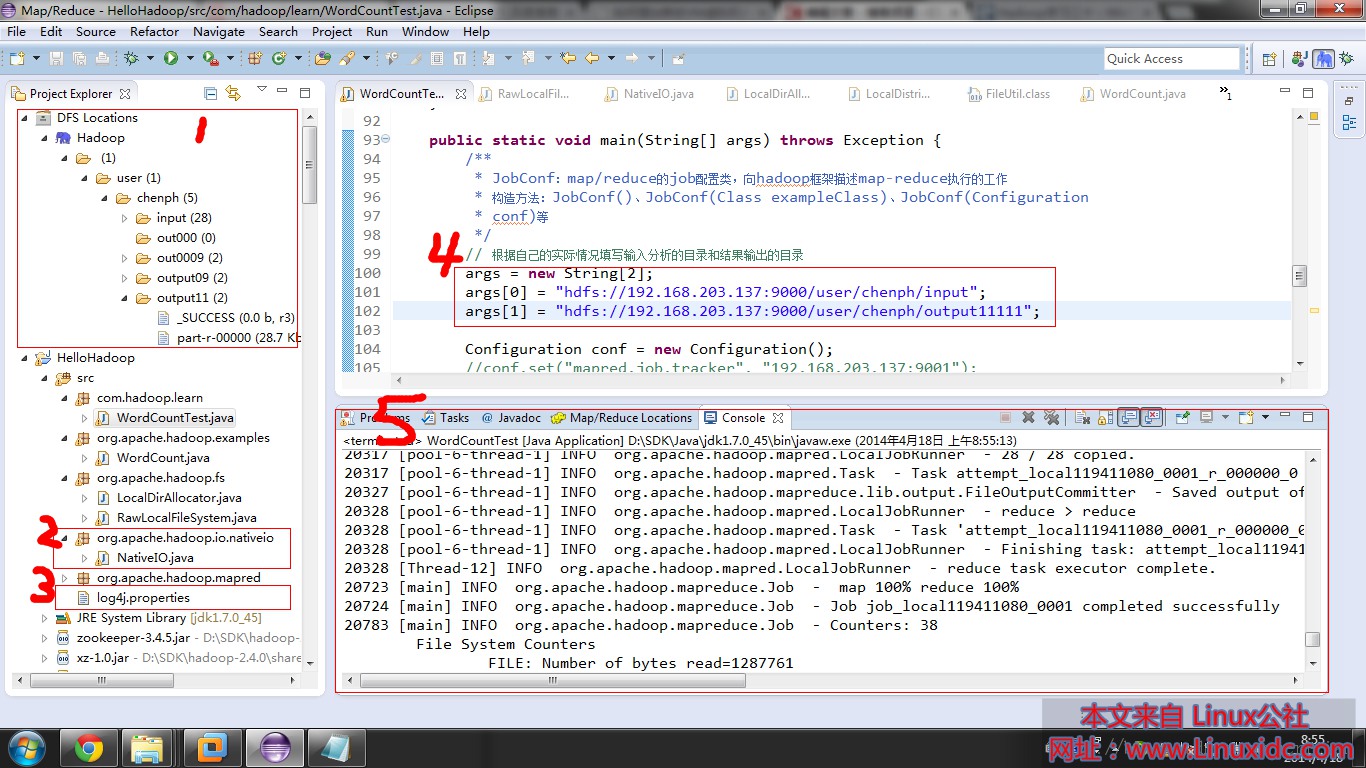The image size is (1366, 768).
Task: Click the Run icon in the toolbar
Action: (x=171, y=58)
